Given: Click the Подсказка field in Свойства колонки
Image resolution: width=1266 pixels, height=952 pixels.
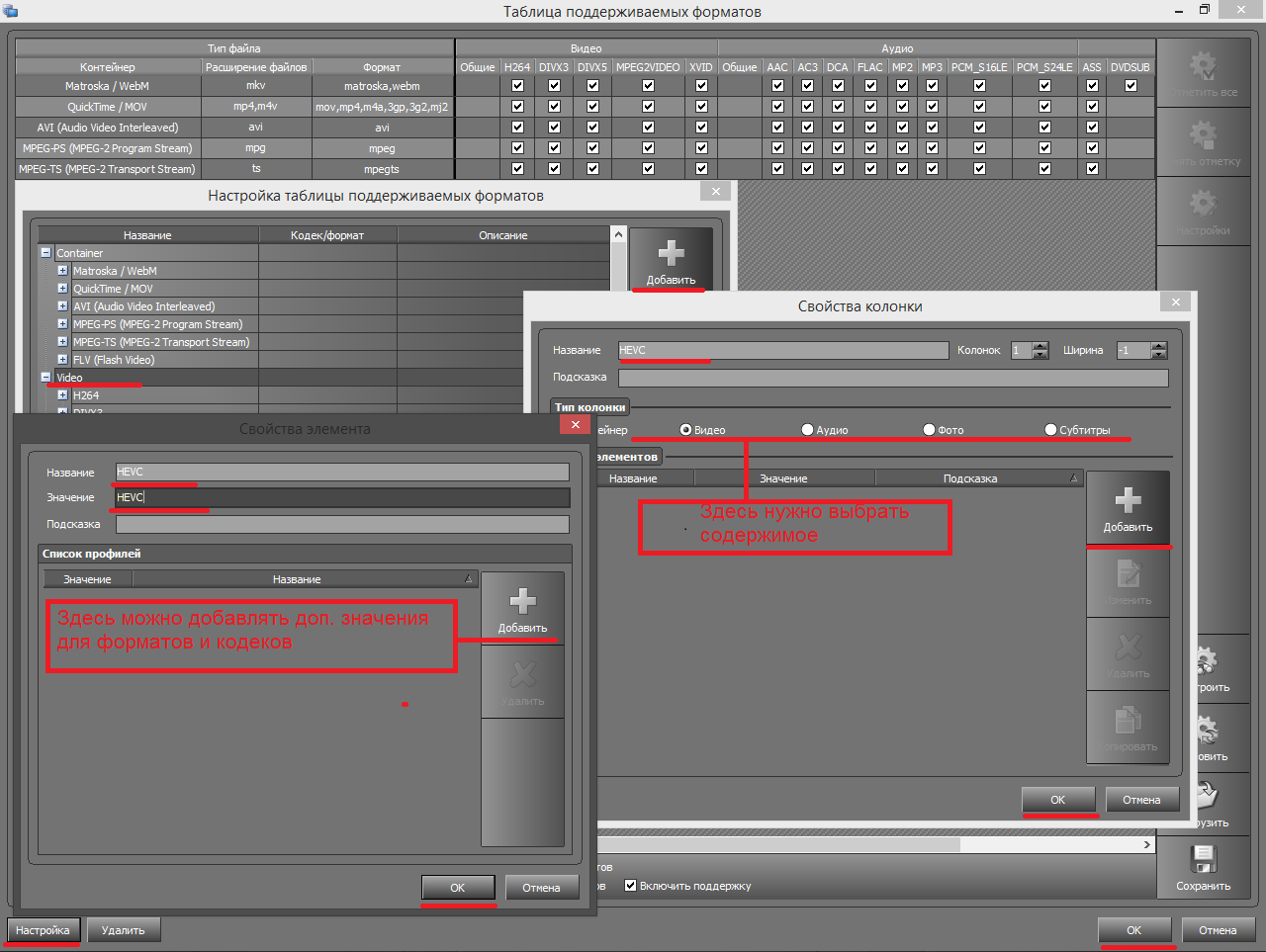Looking at the screenshot, I should point(892,378).
